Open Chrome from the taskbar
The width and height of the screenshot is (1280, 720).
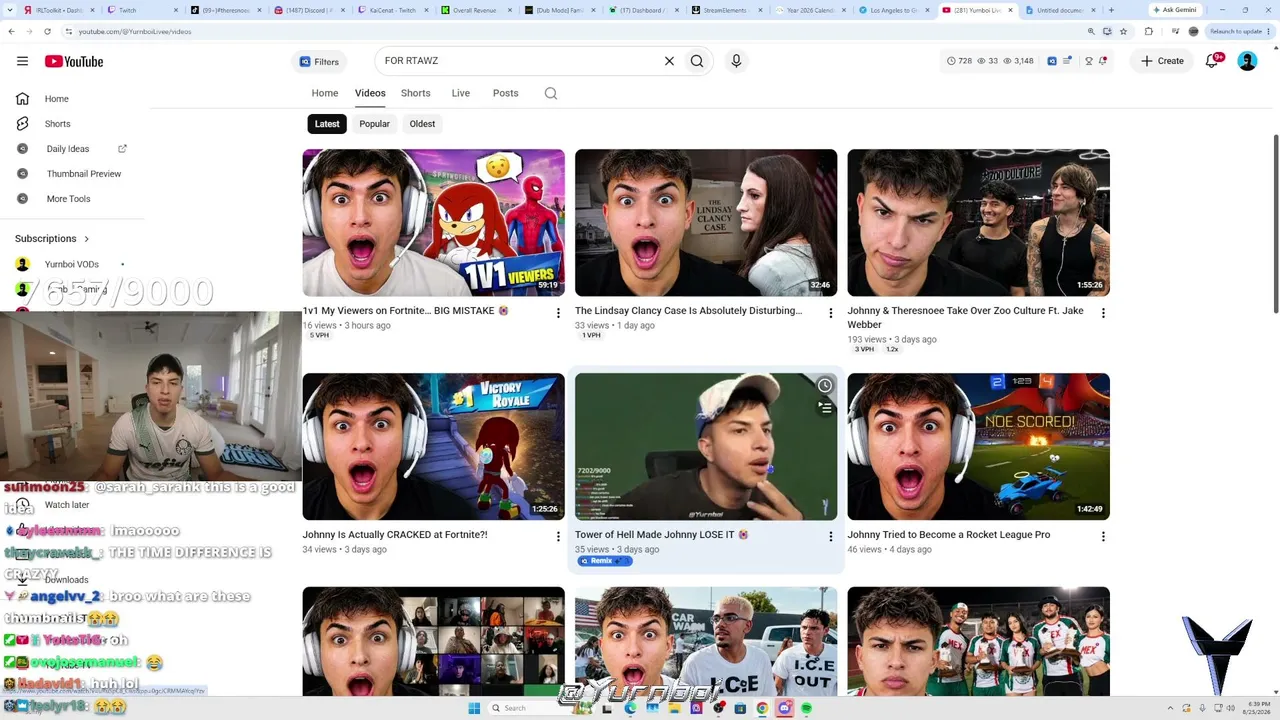pyautogui.click(x=762, y=708)
